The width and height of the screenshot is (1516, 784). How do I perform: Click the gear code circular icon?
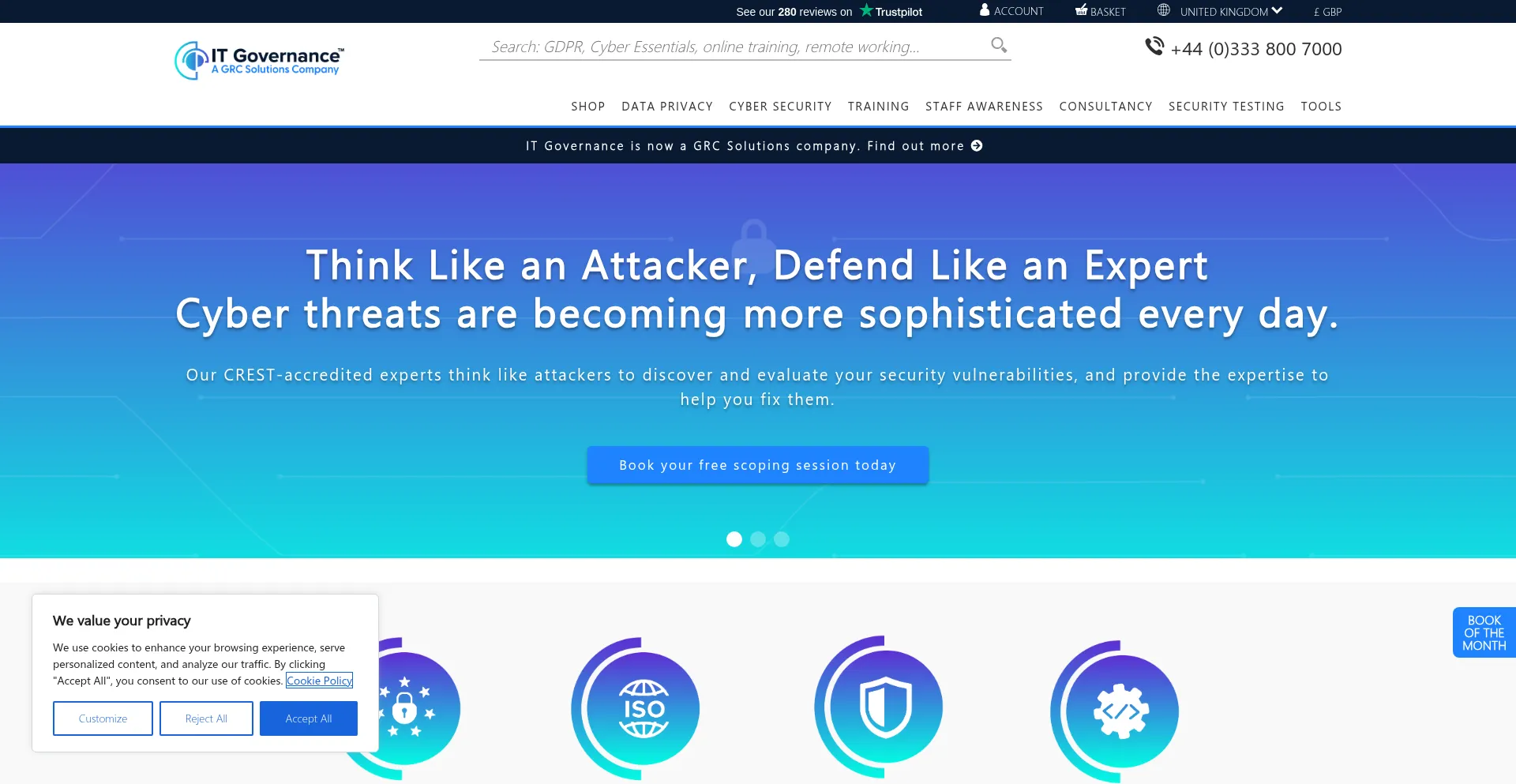[1120, 711]
